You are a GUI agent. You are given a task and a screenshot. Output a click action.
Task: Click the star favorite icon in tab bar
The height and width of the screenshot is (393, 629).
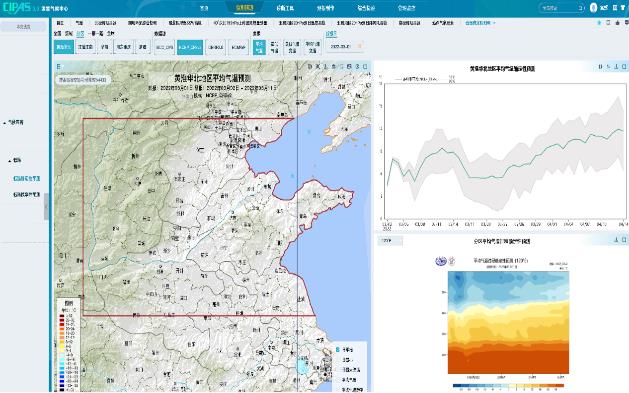coord(599,23)
